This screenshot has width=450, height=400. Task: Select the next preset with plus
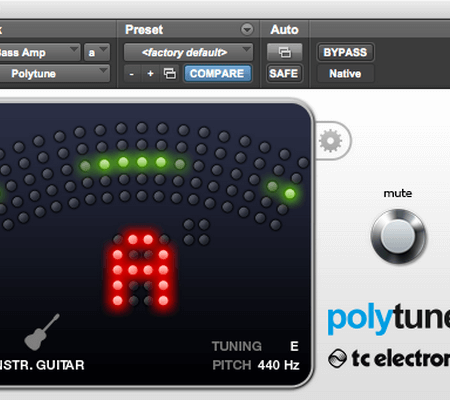pos(150,74)
